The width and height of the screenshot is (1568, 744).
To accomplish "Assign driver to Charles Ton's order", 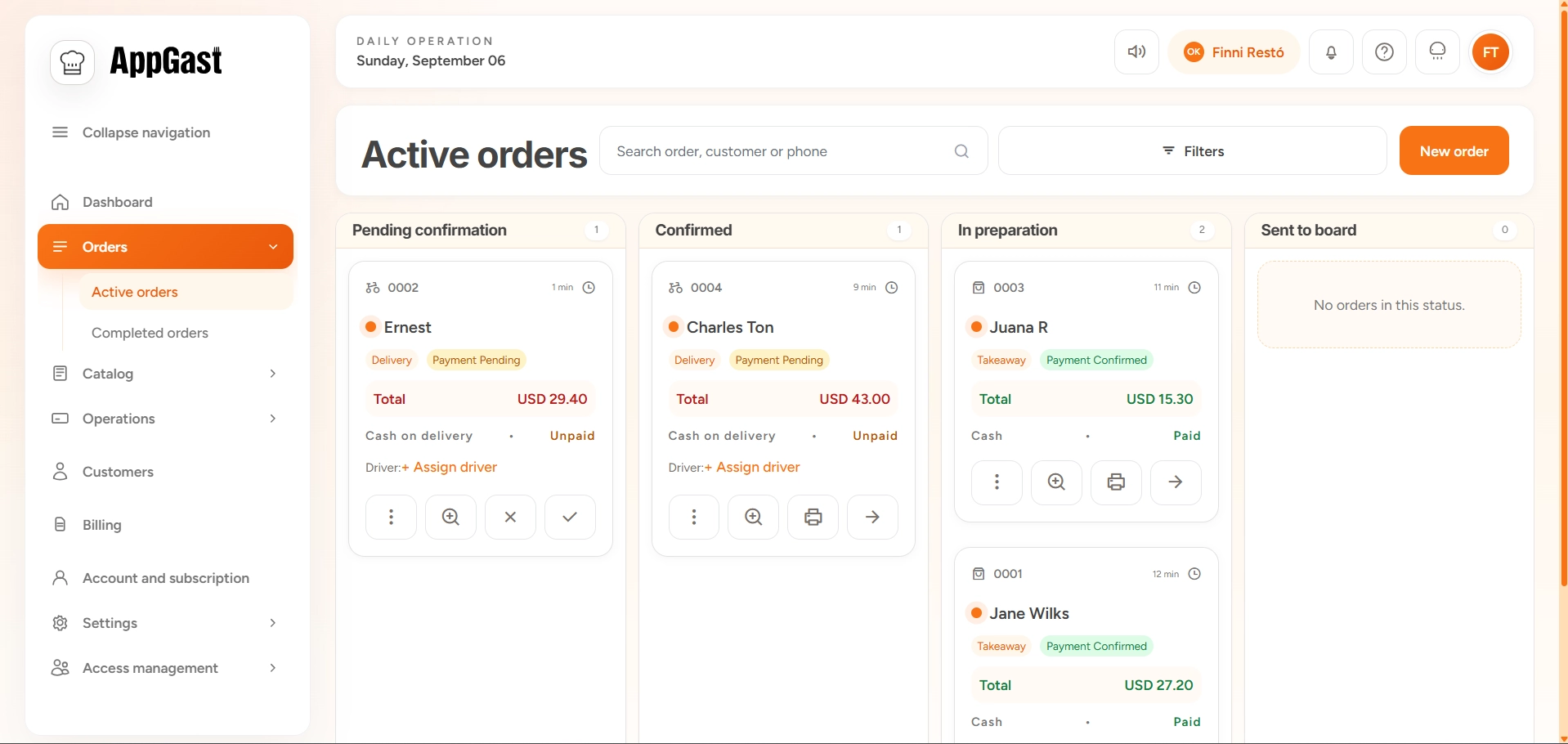I will click(752, 467).
